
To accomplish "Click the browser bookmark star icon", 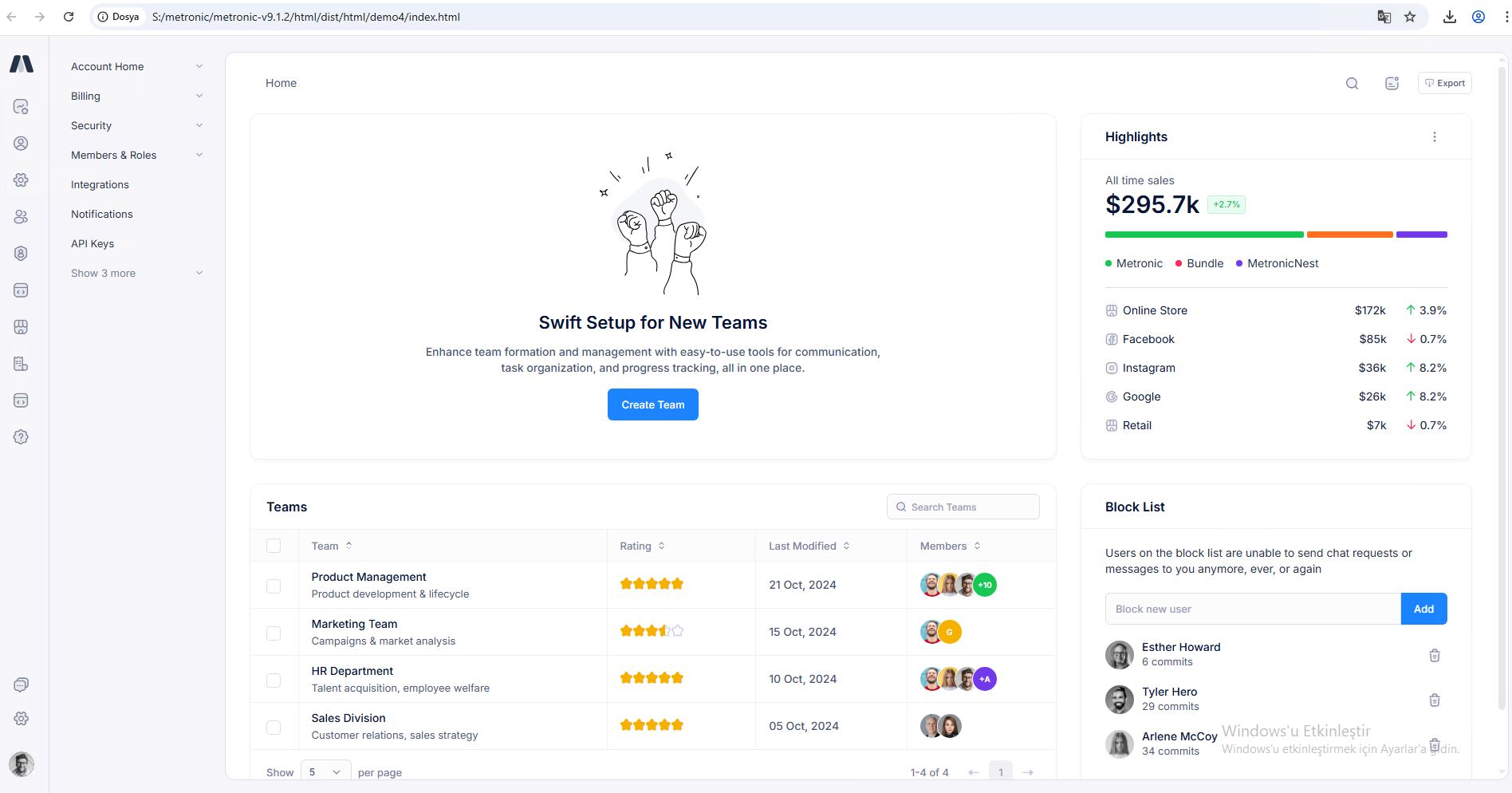I will 1410,17.
